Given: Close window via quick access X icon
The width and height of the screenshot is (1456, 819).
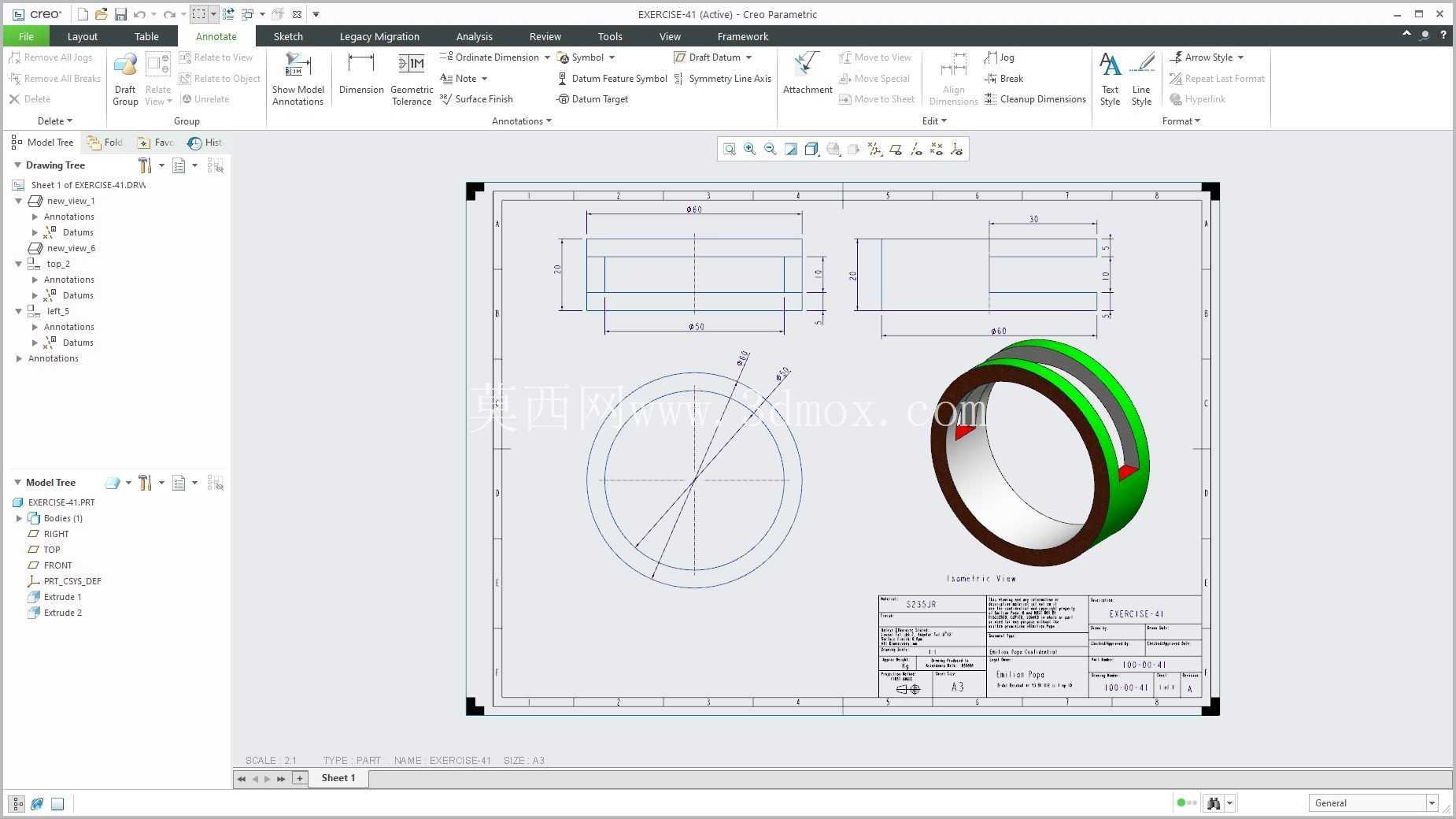Looking at the screenshot, I should 297,14.
